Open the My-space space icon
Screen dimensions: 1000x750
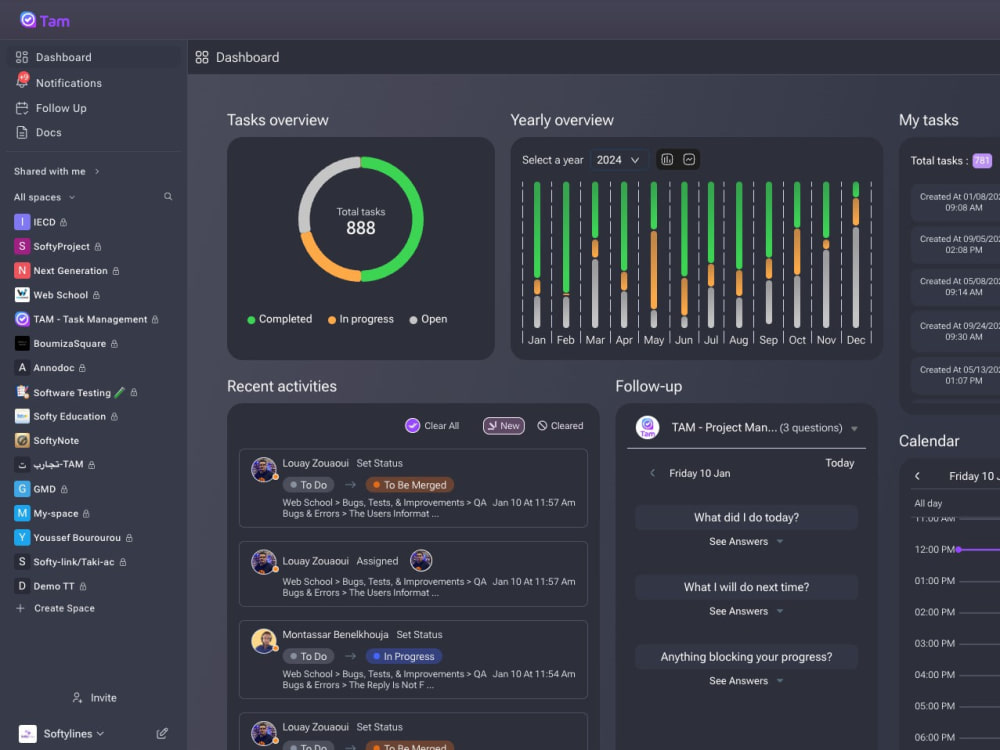[22, 513]
